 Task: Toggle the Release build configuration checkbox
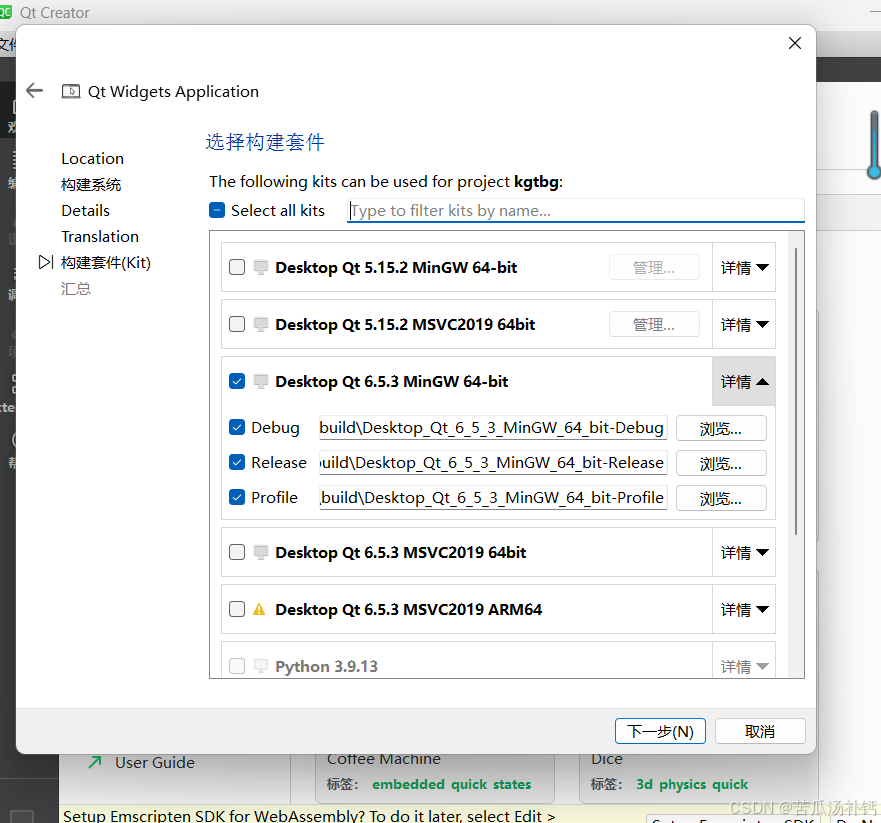237,462
